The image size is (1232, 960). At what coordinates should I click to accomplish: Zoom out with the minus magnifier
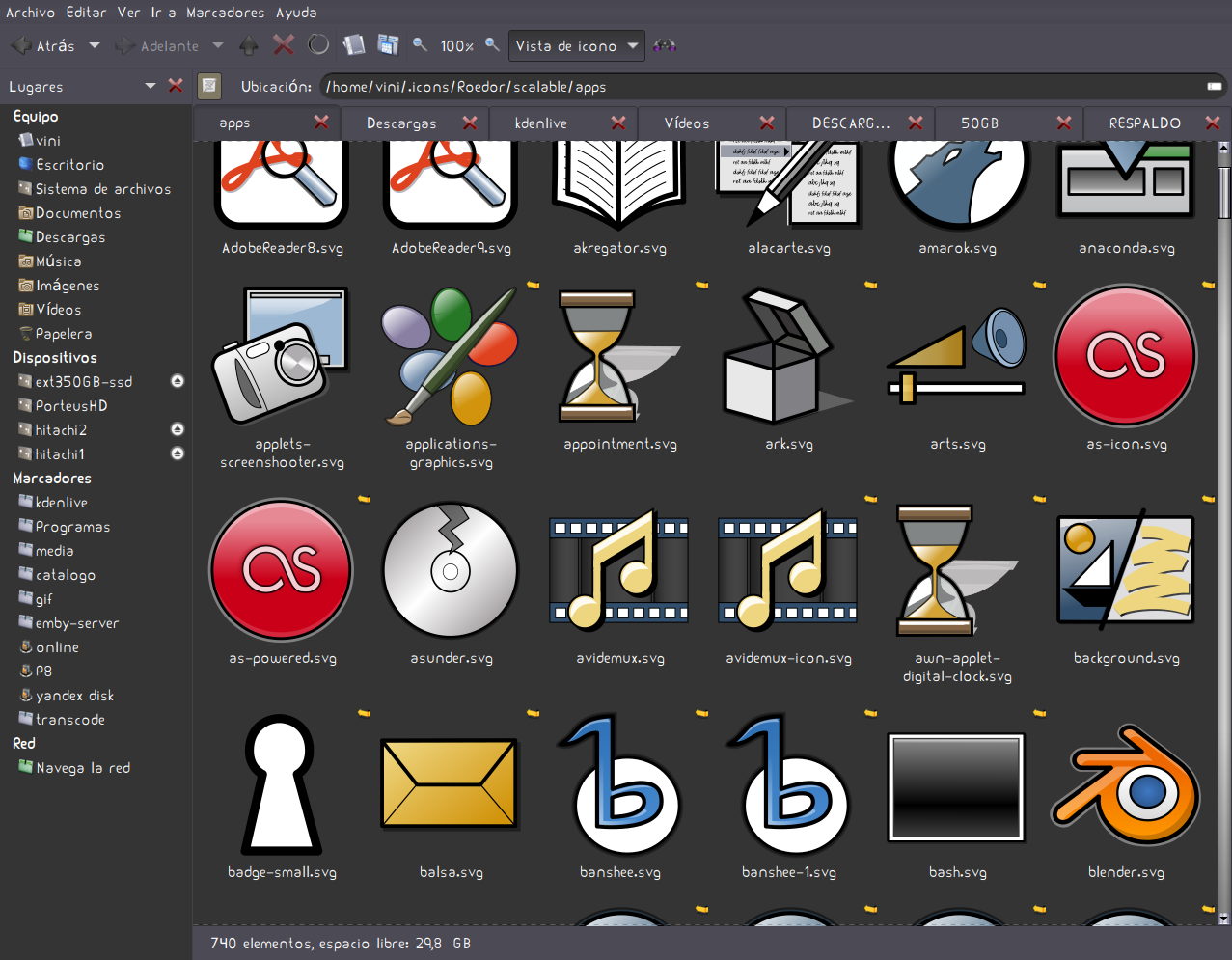click(420, 44)
